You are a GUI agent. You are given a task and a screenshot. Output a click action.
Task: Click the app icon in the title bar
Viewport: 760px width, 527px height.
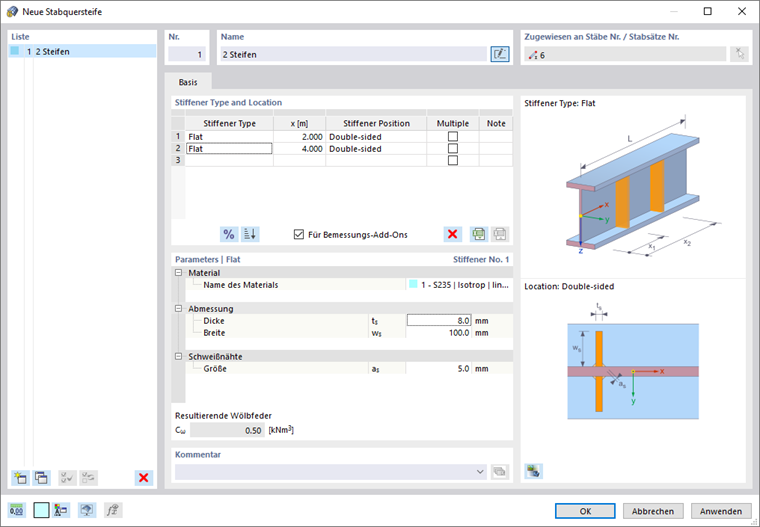click(x=12, y=11)
